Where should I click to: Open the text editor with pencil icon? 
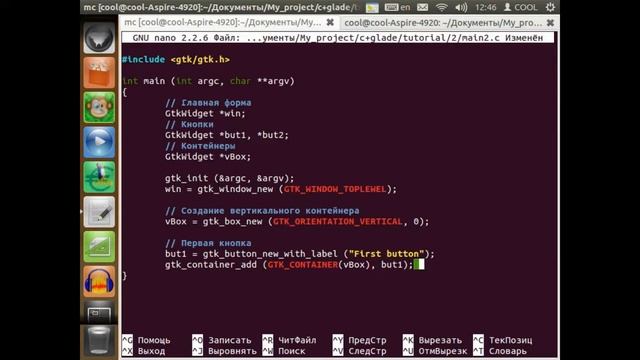pyautogui.click(x=99, y=212)
